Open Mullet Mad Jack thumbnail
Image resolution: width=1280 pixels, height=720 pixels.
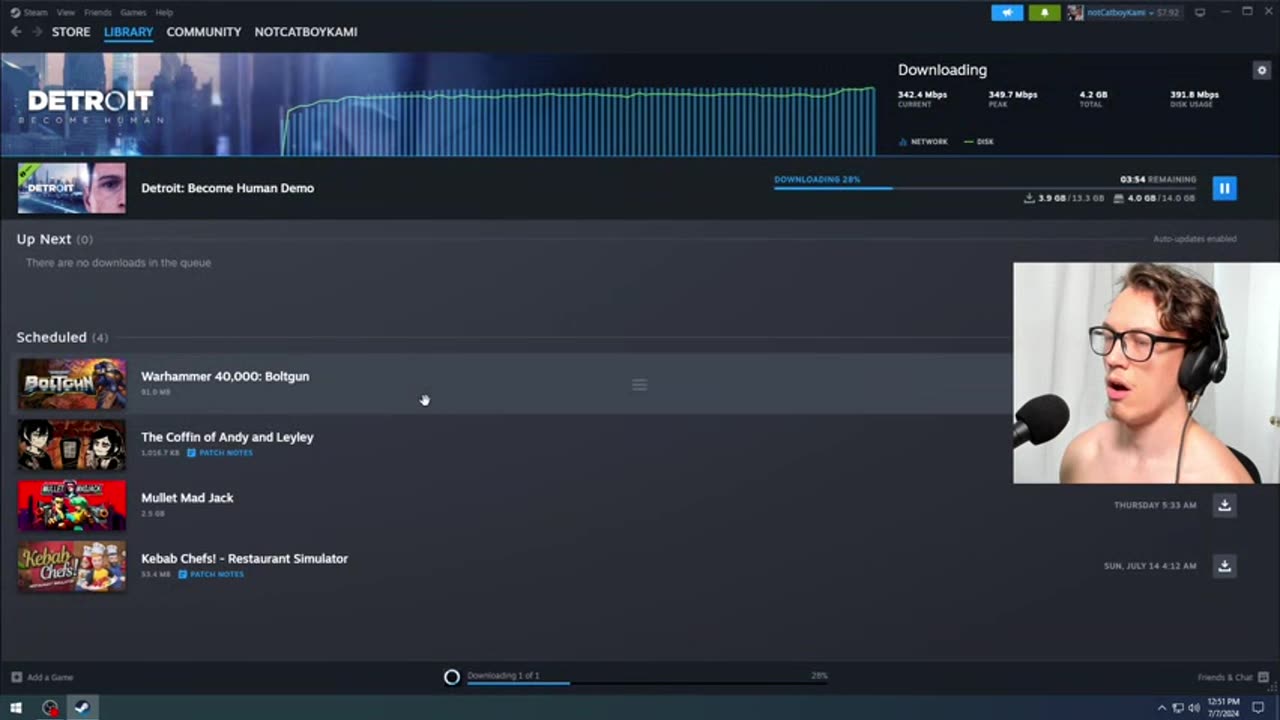(72, 505)
